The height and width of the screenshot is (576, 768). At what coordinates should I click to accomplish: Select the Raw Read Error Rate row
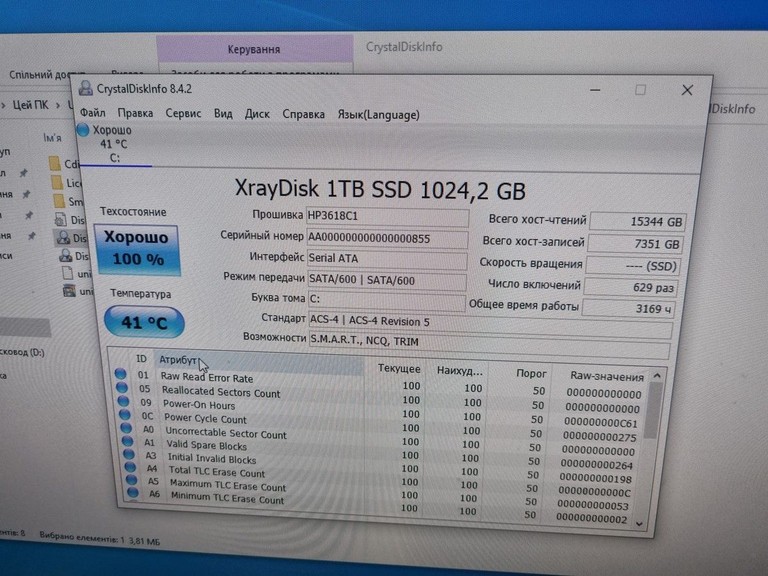380,384
